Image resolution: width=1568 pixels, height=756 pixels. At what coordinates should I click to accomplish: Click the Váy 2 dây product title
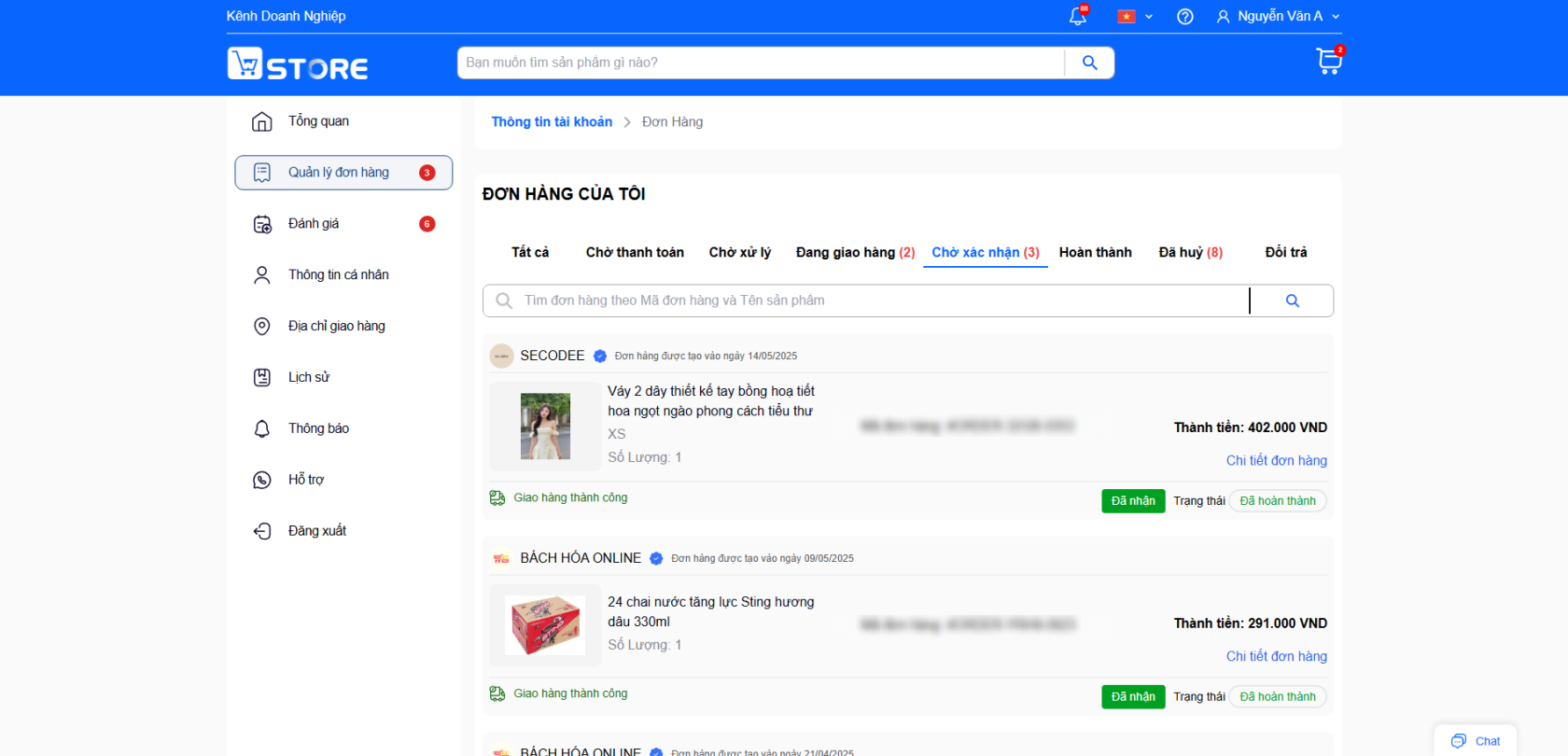coord(711,400)
